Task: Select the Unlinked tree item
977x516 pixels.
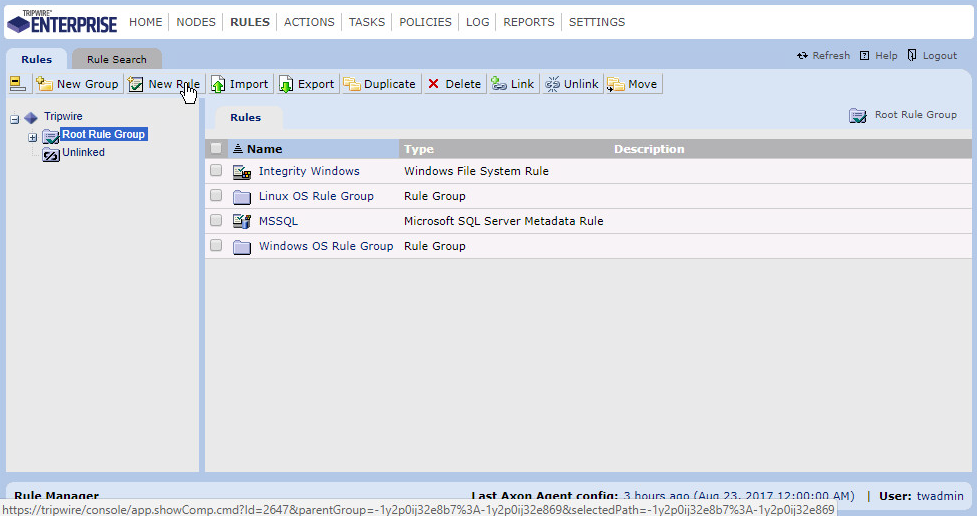Action: click(83, 153)
